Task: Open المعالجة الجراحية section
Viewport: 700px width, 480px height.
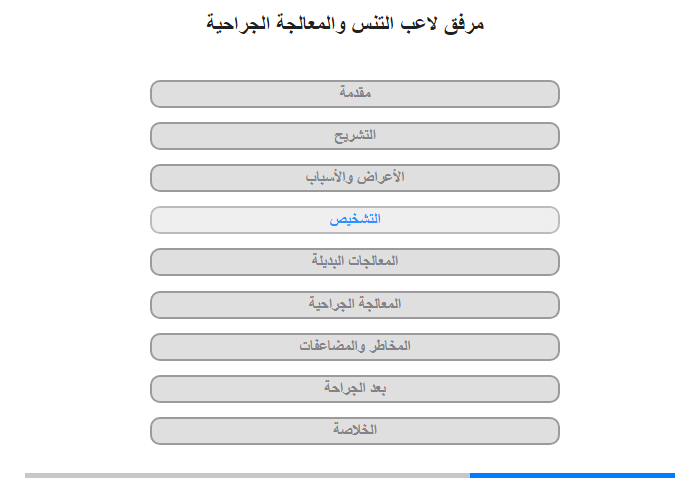Action: 355,305
